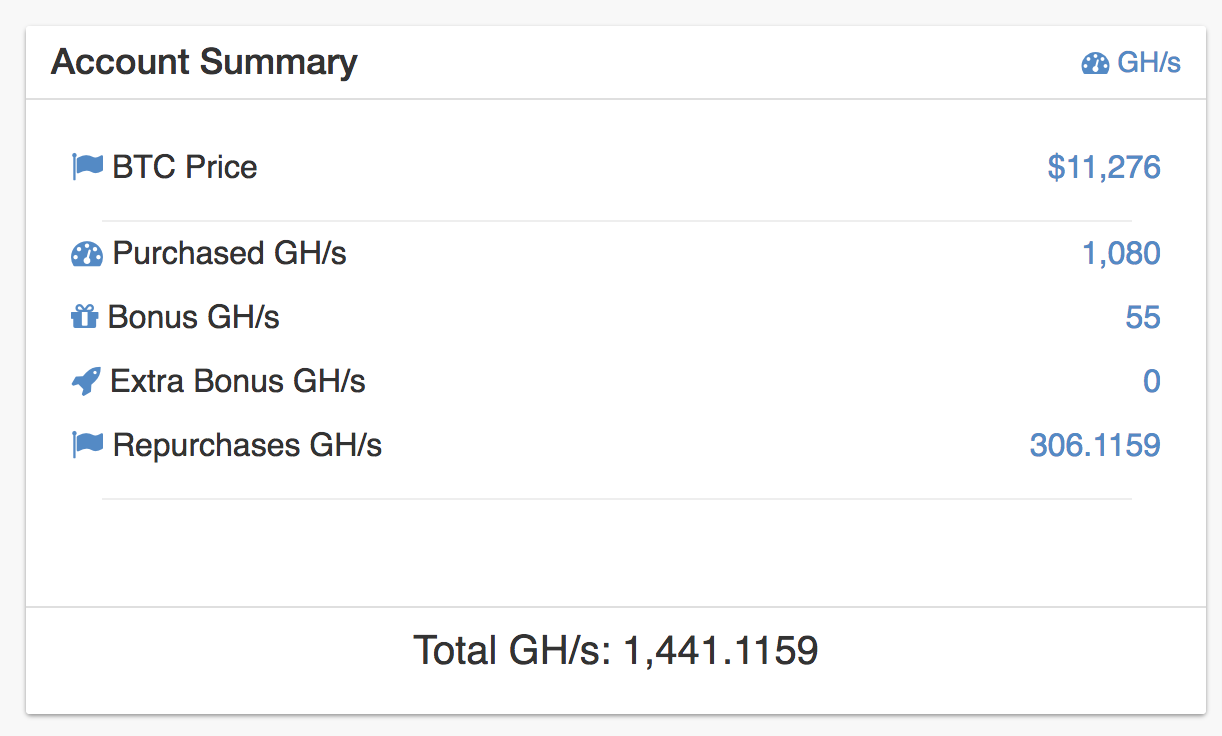Open the 306.1159 repurchases value

[x=1094, y=444]
